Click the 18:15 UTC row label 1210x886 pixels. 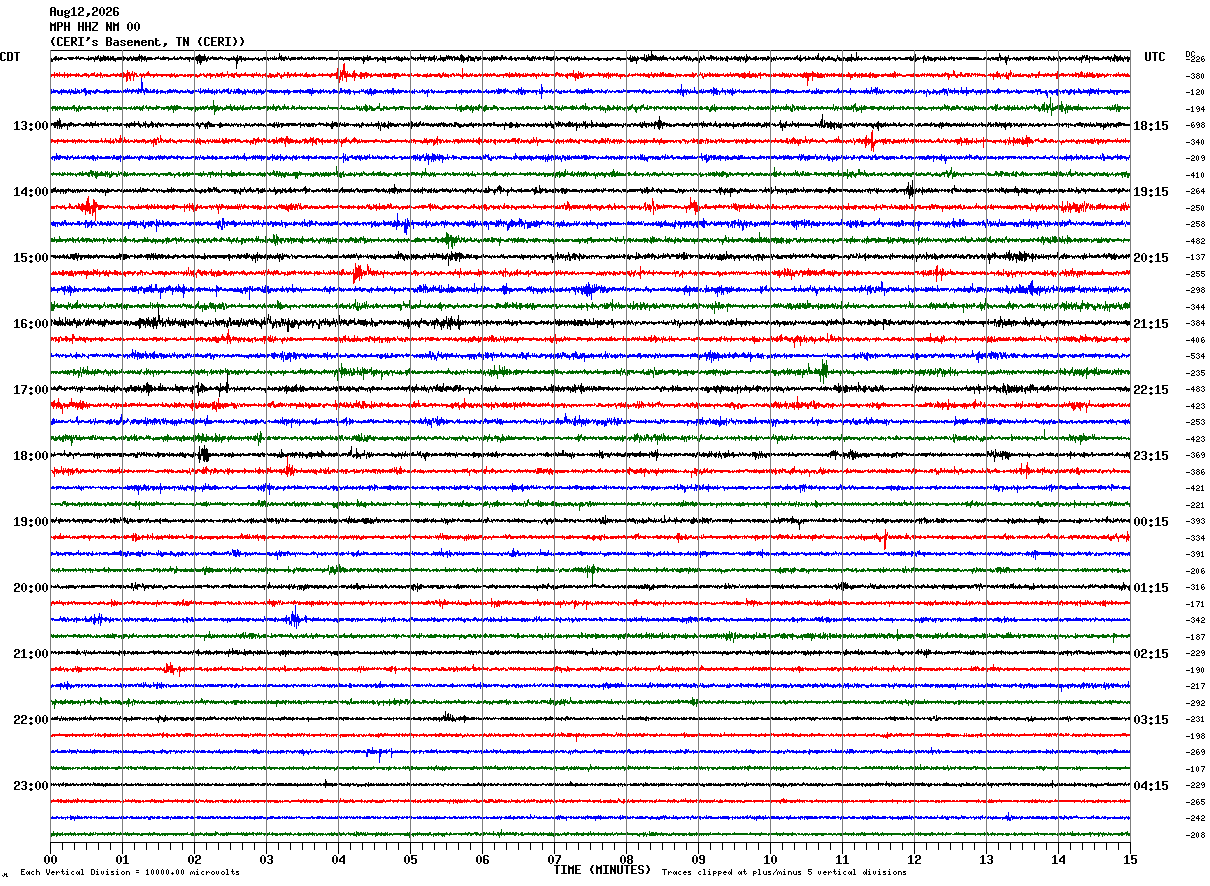[x=1151, y=126]
